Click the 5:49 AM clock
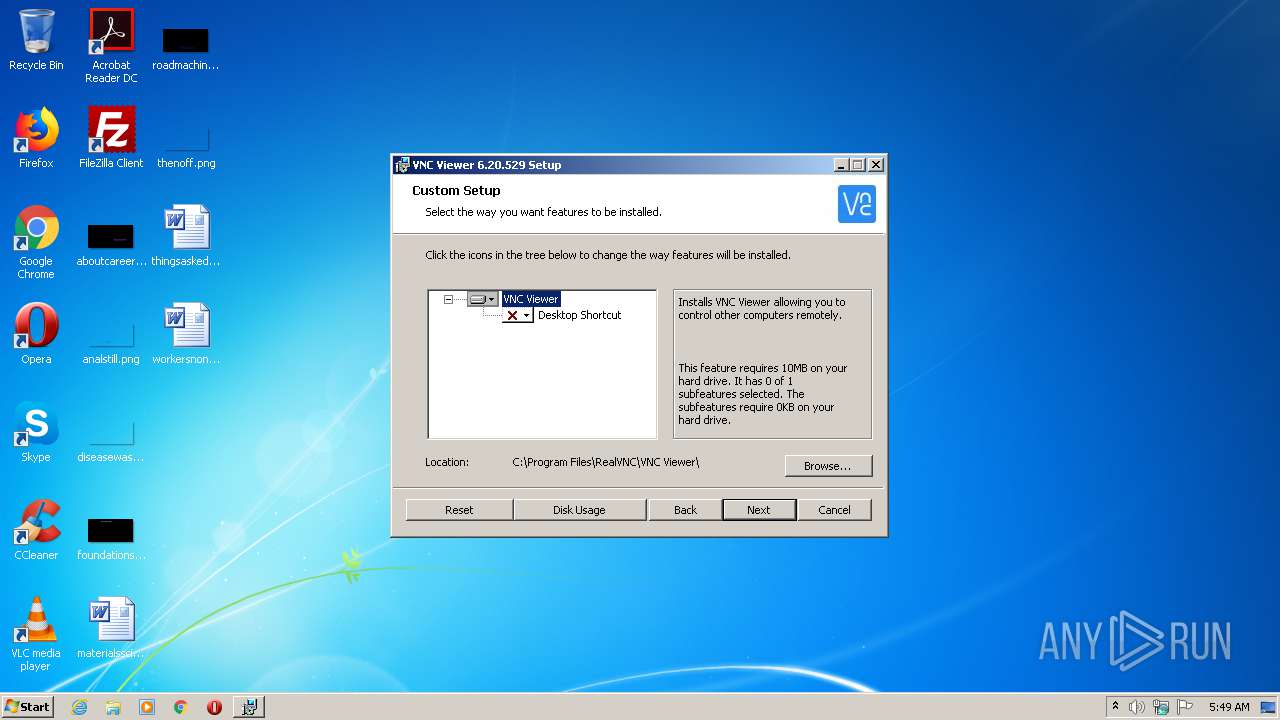This screenshot has width=1280, height=720. click(x=1229, y=707)
